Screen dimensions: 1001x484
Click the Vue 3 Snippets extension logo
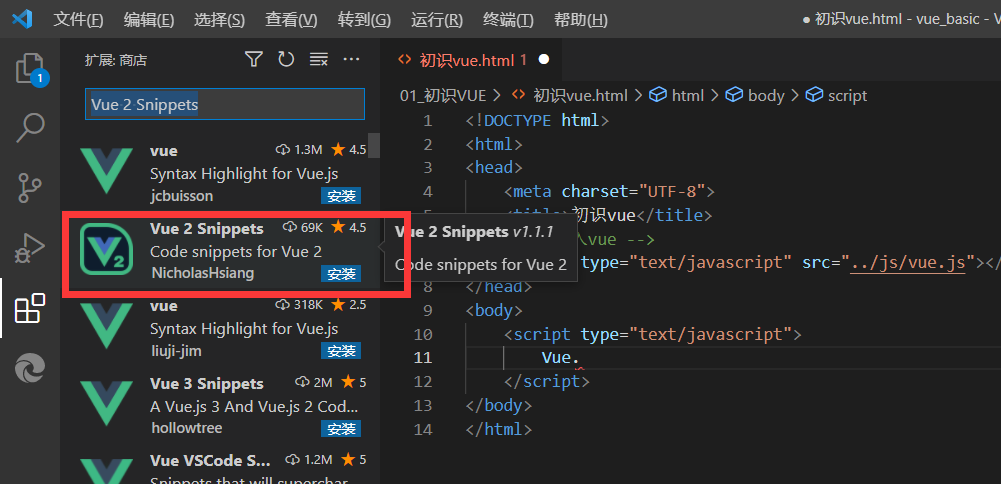click(x=106, y=403)
